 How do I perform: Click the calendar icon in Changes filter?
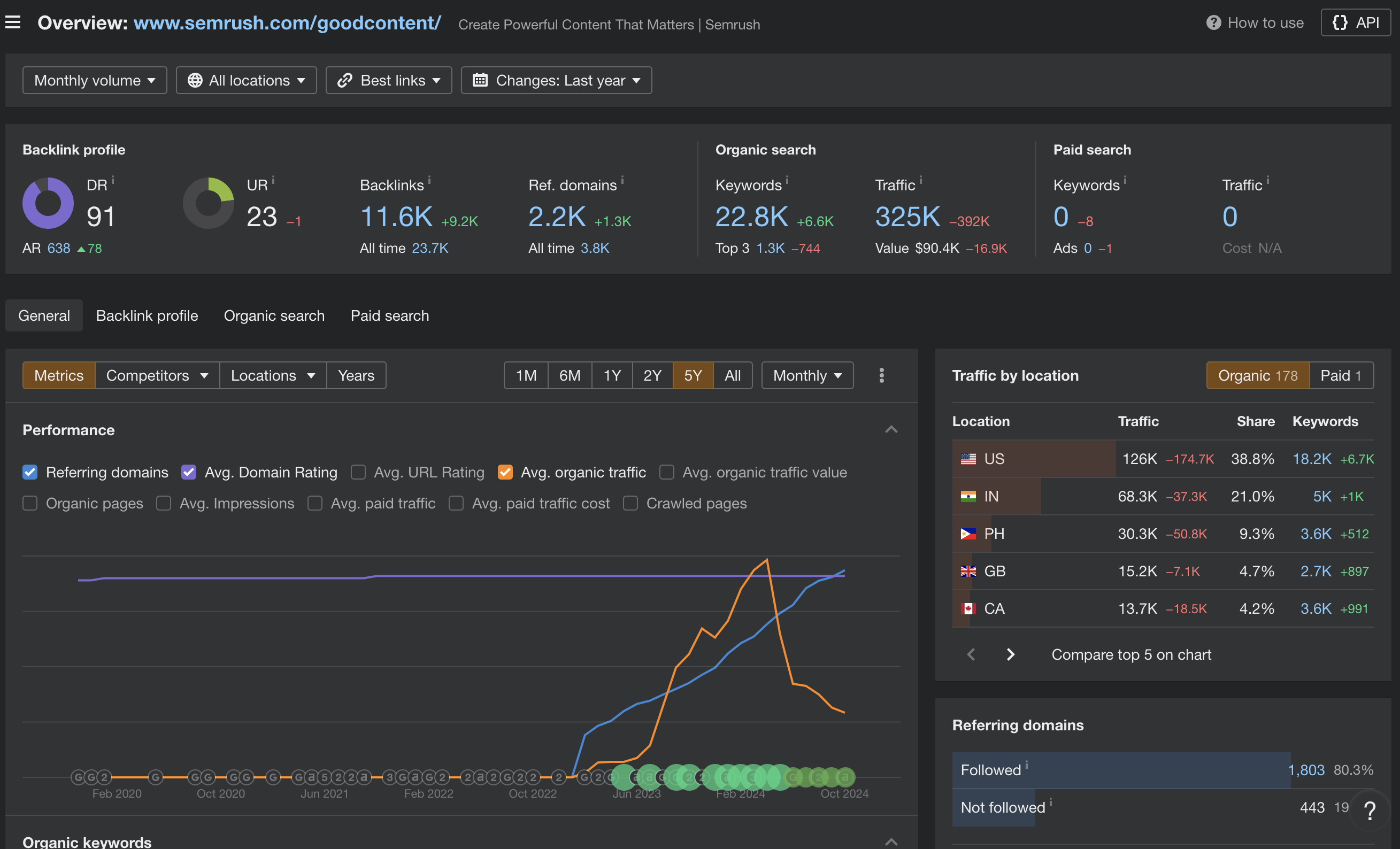tap(480, 80)
